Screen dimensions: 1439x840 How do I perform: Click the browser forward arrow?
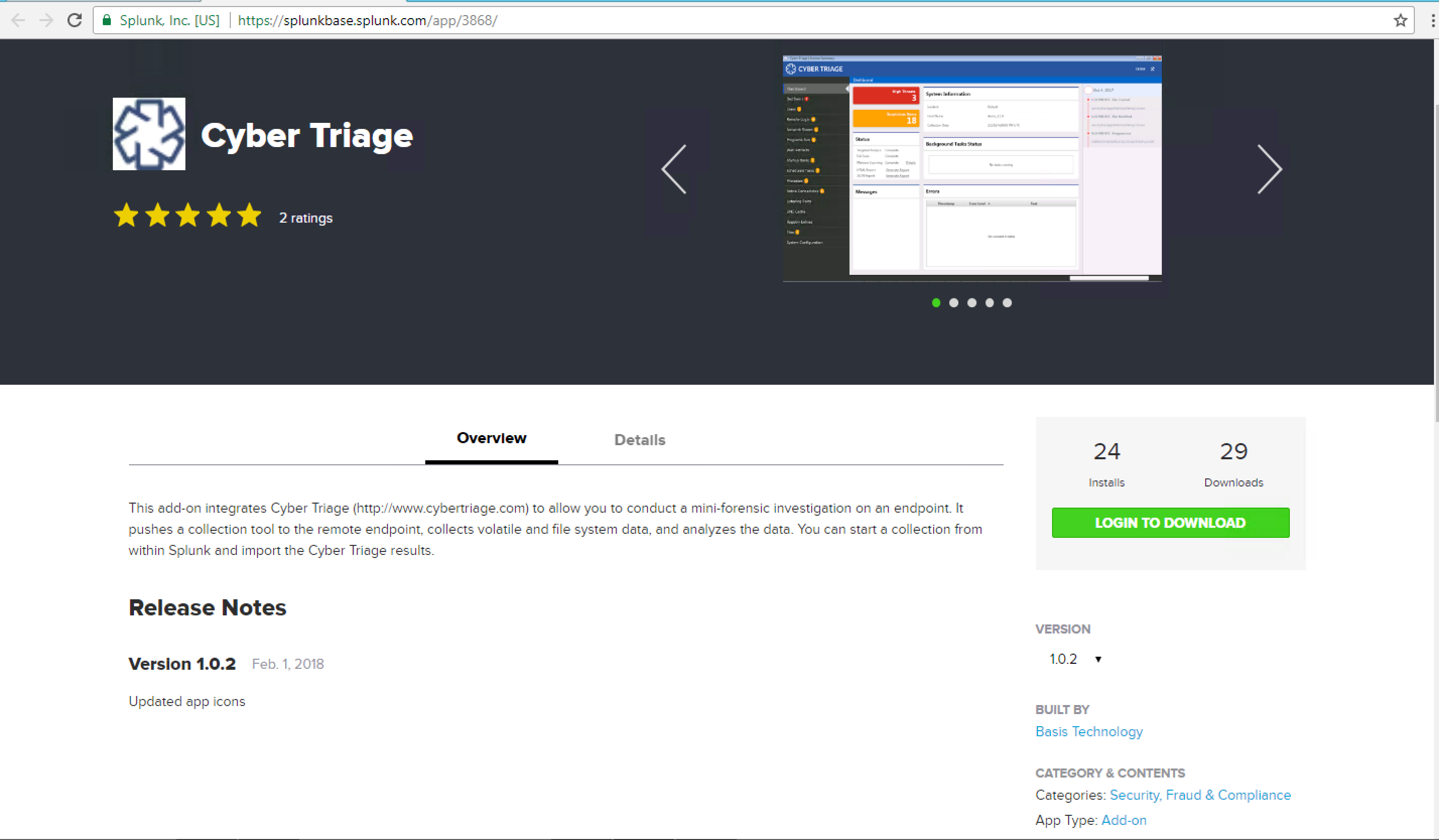coord(46,21)
